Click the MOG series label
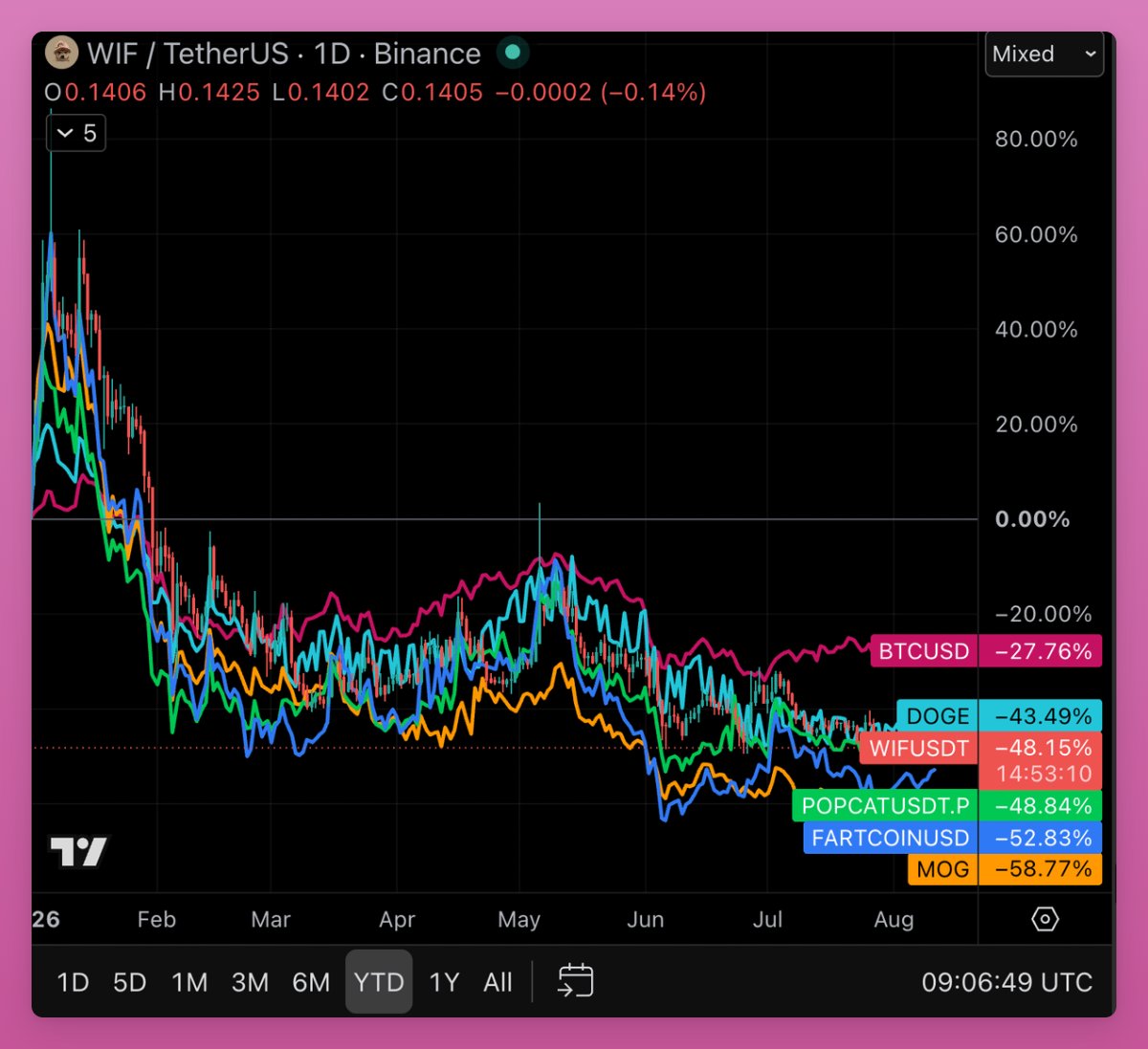 tap(942, 869)
